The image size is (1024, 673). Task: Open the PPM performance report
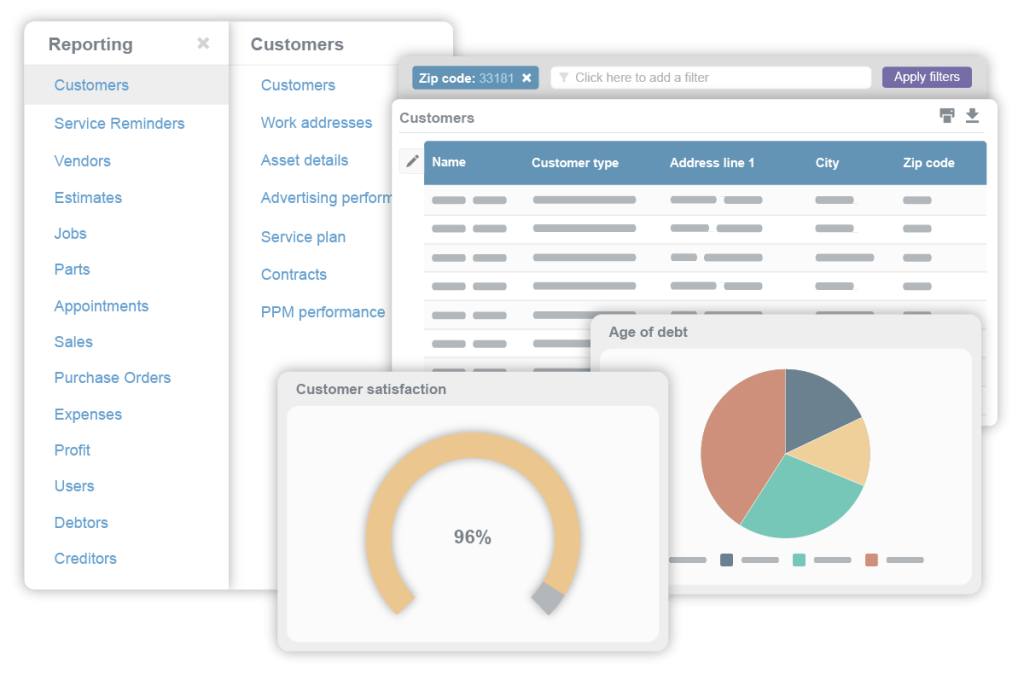[323, 312]
